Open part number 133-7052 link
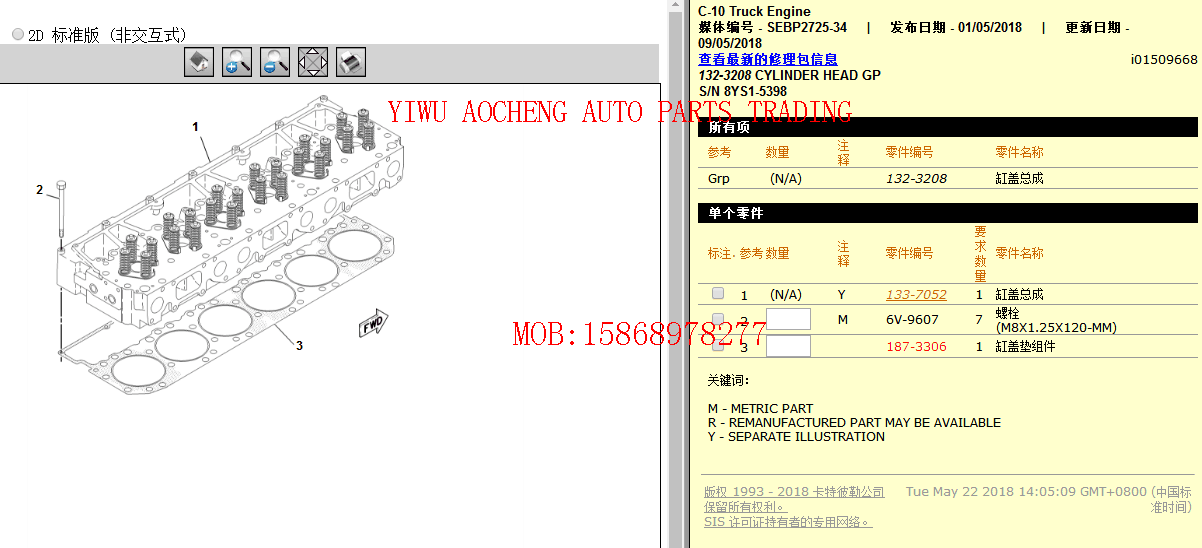 point(916,295)
